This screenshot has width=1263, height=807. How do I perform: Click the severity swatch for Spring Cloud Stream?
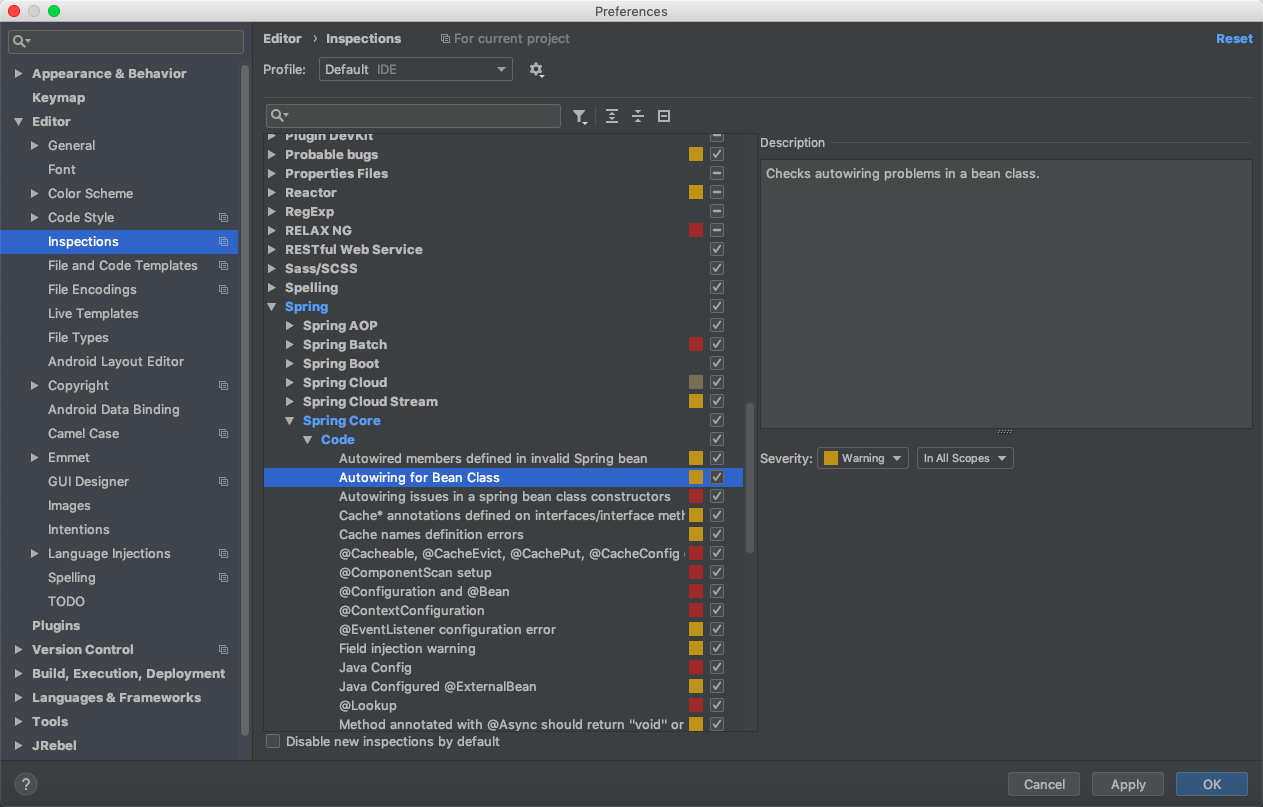[696, 402]
